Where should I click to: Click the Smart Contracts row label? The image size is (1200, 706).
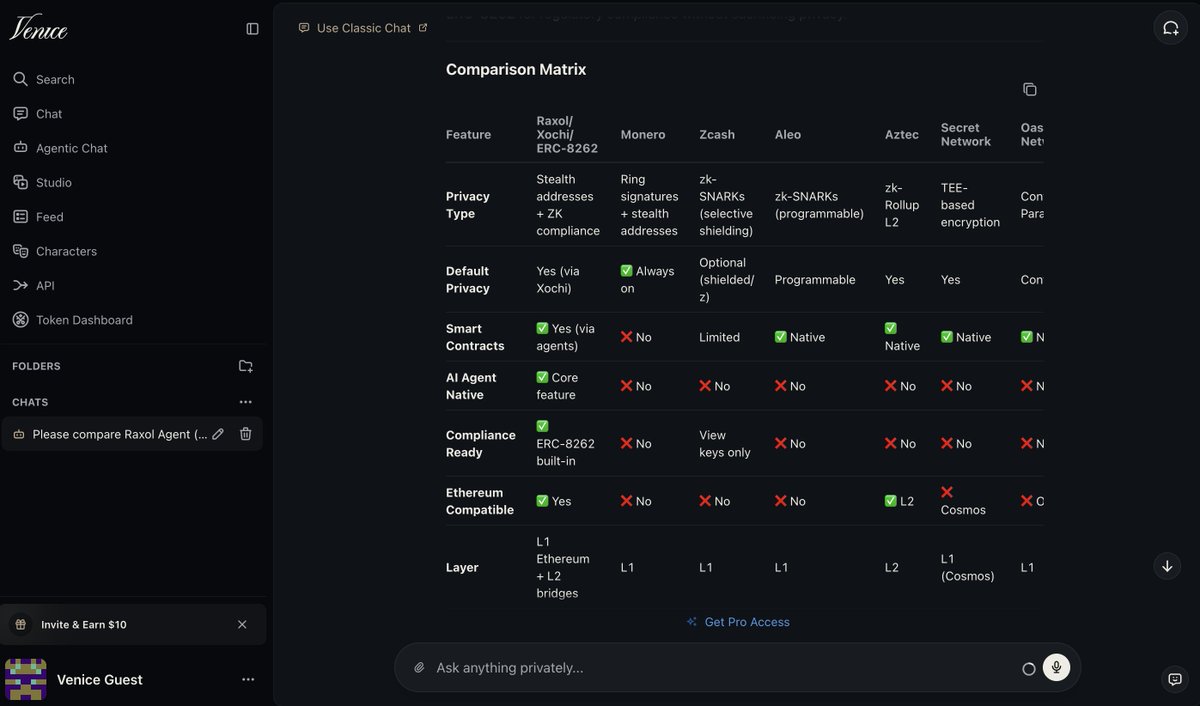[x=475, y=337]
